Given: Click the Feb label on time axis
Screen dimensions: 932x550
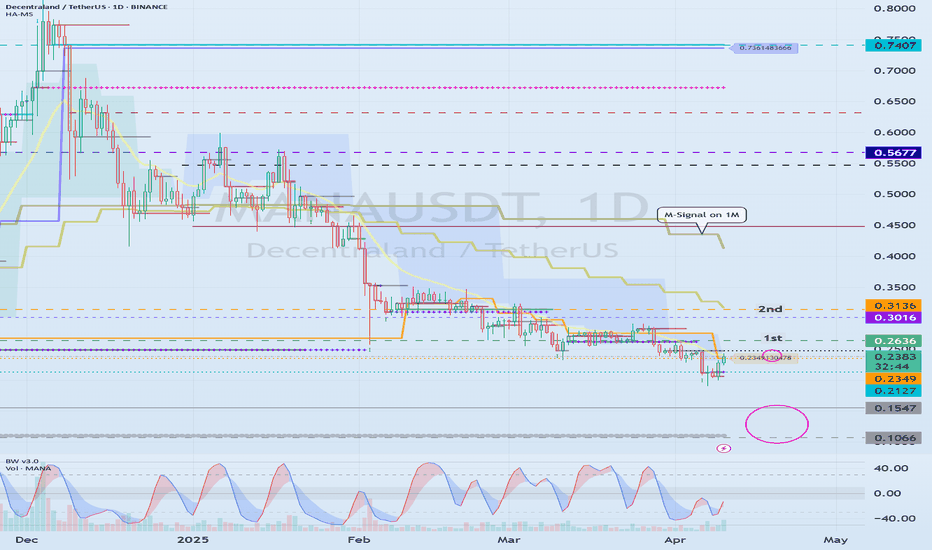Looking at the screenshot, I should (x=359, y=540).
